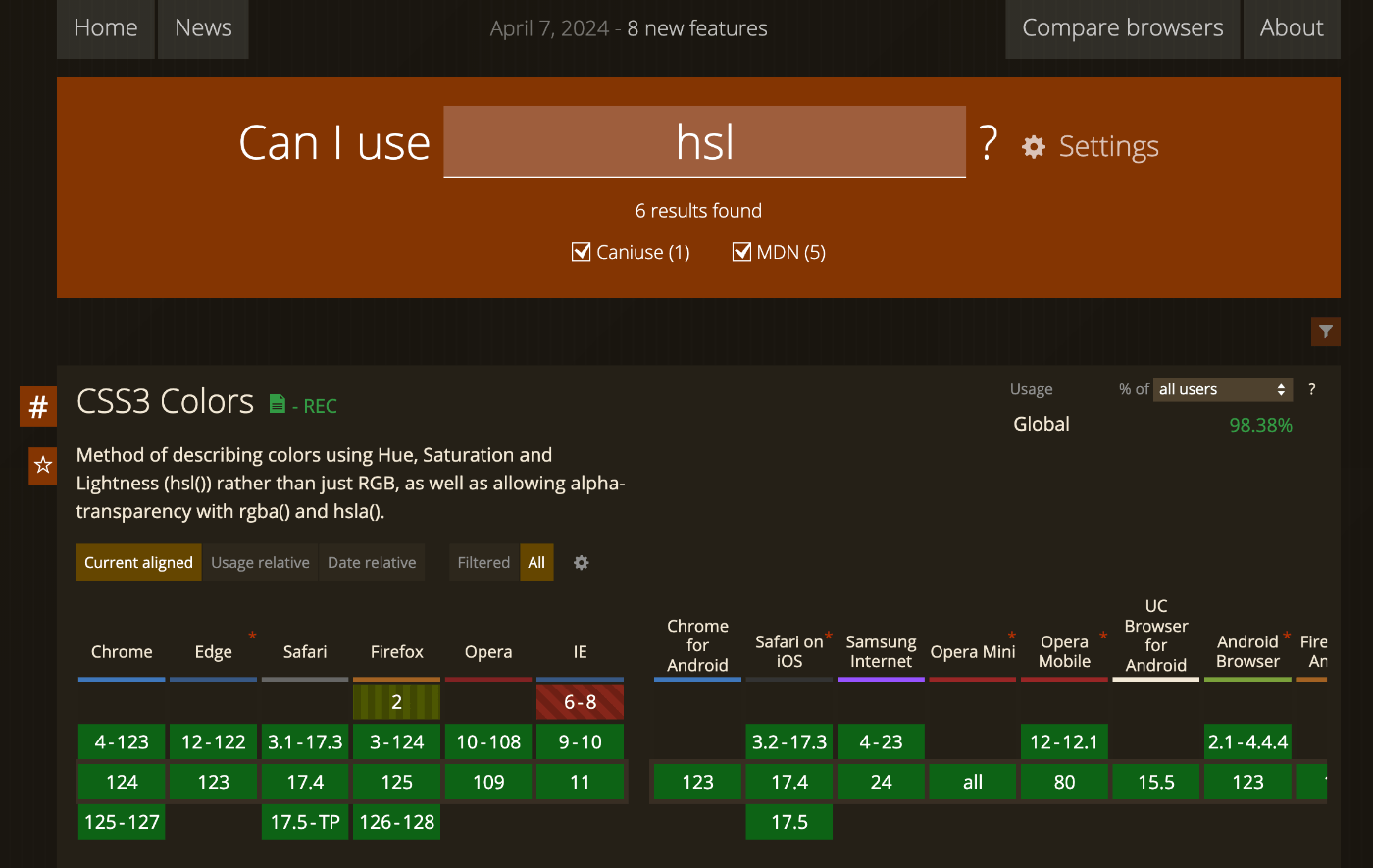
Task: Click the IE 11 support cell
Action: (x=581, y=782)
